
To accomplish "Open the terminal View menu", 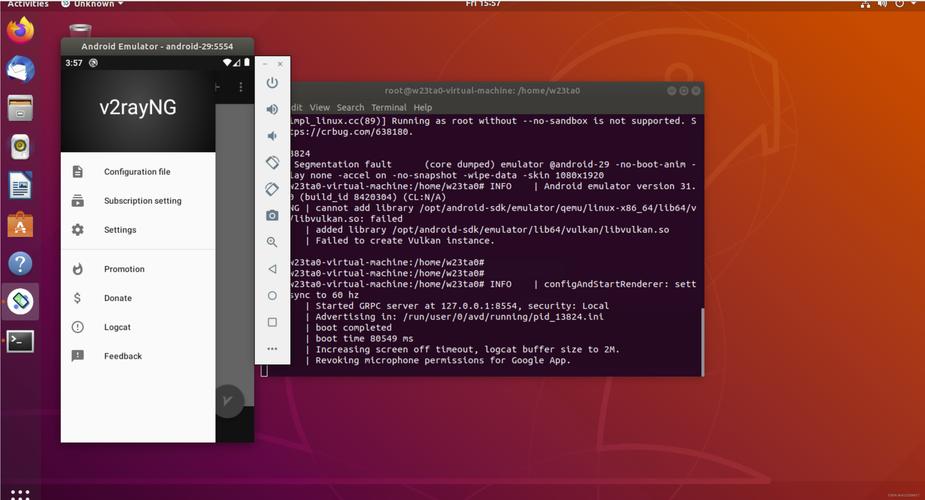I will [x=319, y=107].
